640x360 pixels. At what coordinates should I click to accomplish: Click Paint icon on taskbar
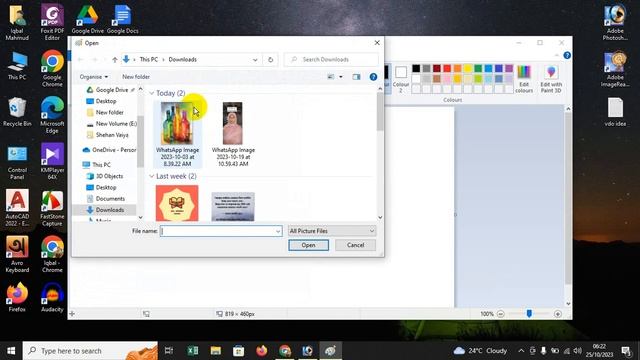tap(331, 351)
